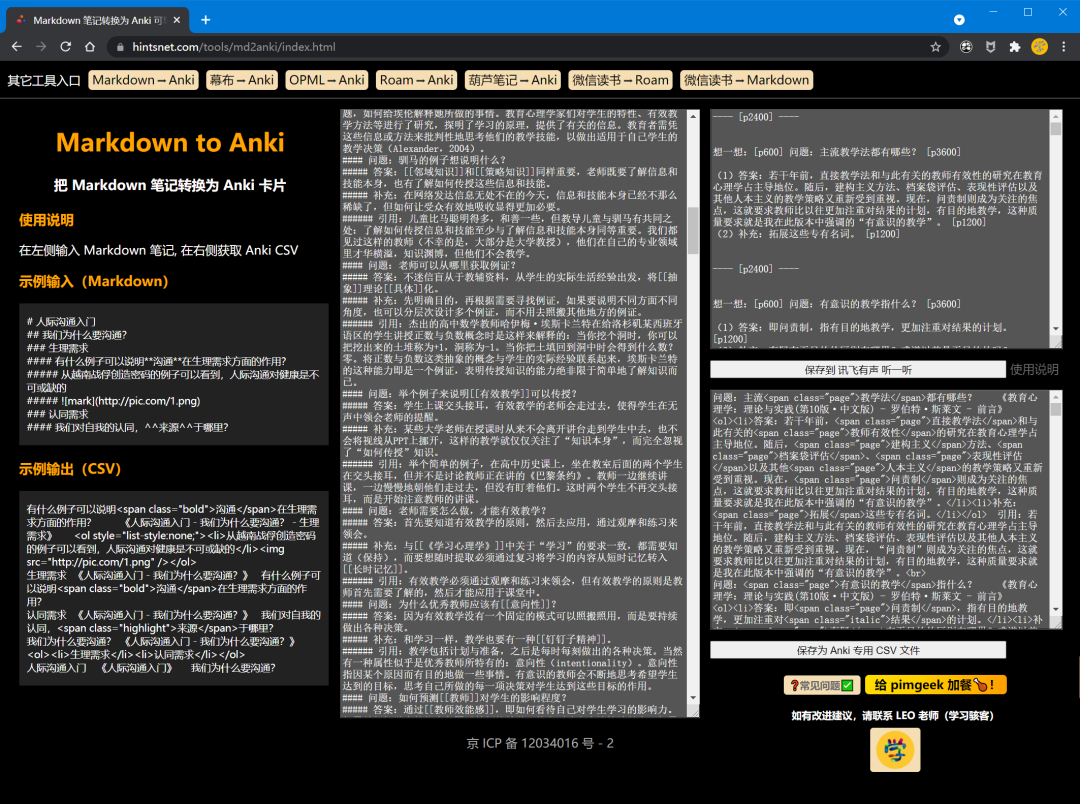This screenshot has height=804, width=1080.
Task: Open the Chrome three-dot menu
Action: tap(1063, 47)
